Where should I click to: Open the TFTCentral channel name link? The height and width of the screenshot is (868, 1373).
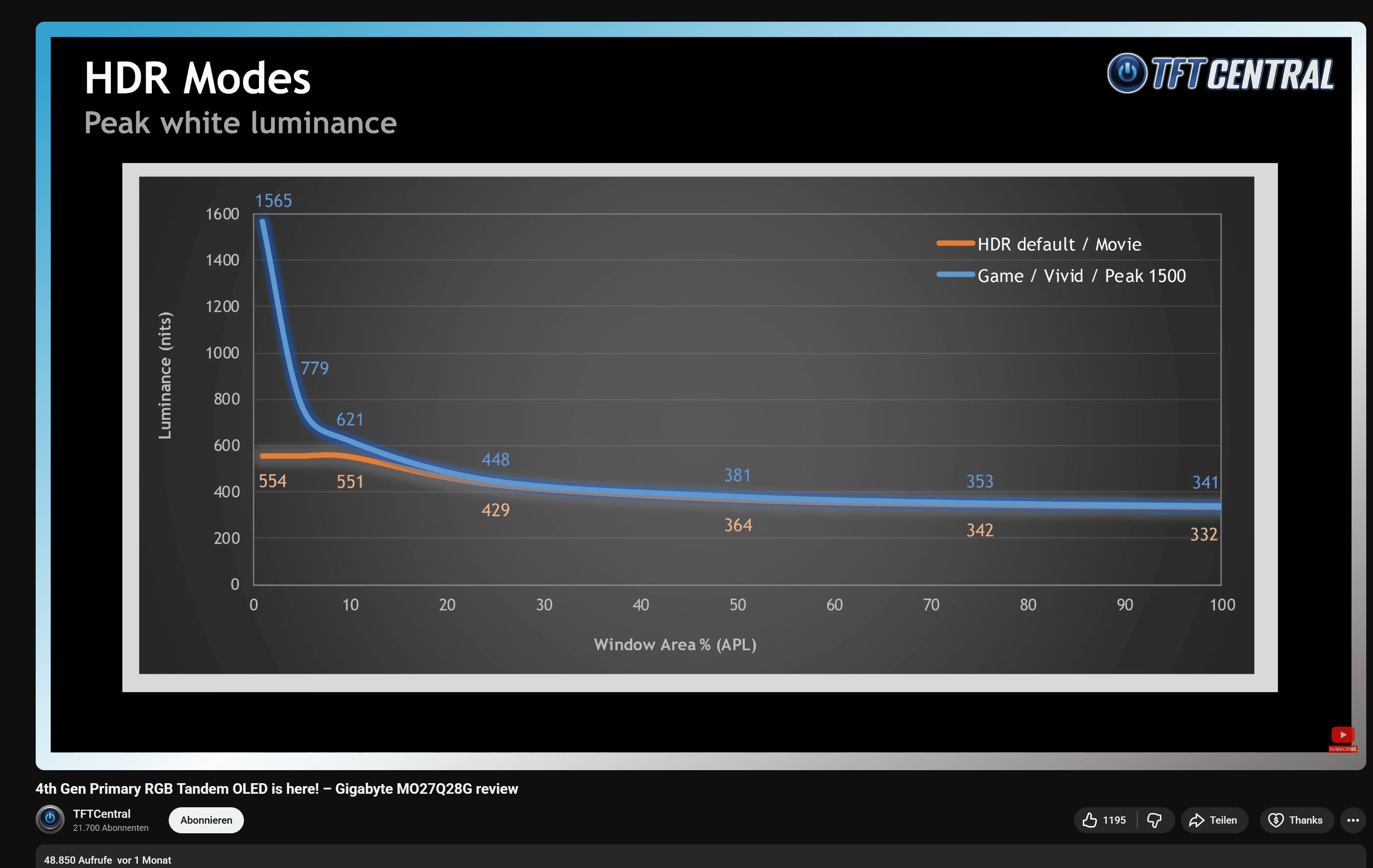pyautogui.click(x=102, y=813)
